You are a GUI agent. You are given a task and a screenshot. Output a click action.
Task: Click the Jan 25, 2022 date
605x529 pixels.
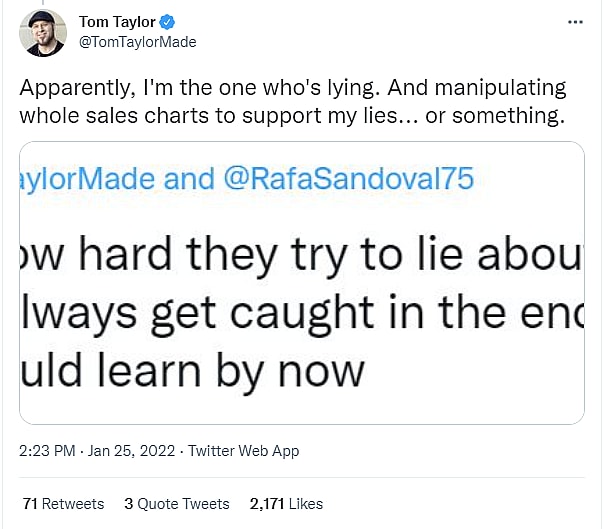tap(127, 451)
